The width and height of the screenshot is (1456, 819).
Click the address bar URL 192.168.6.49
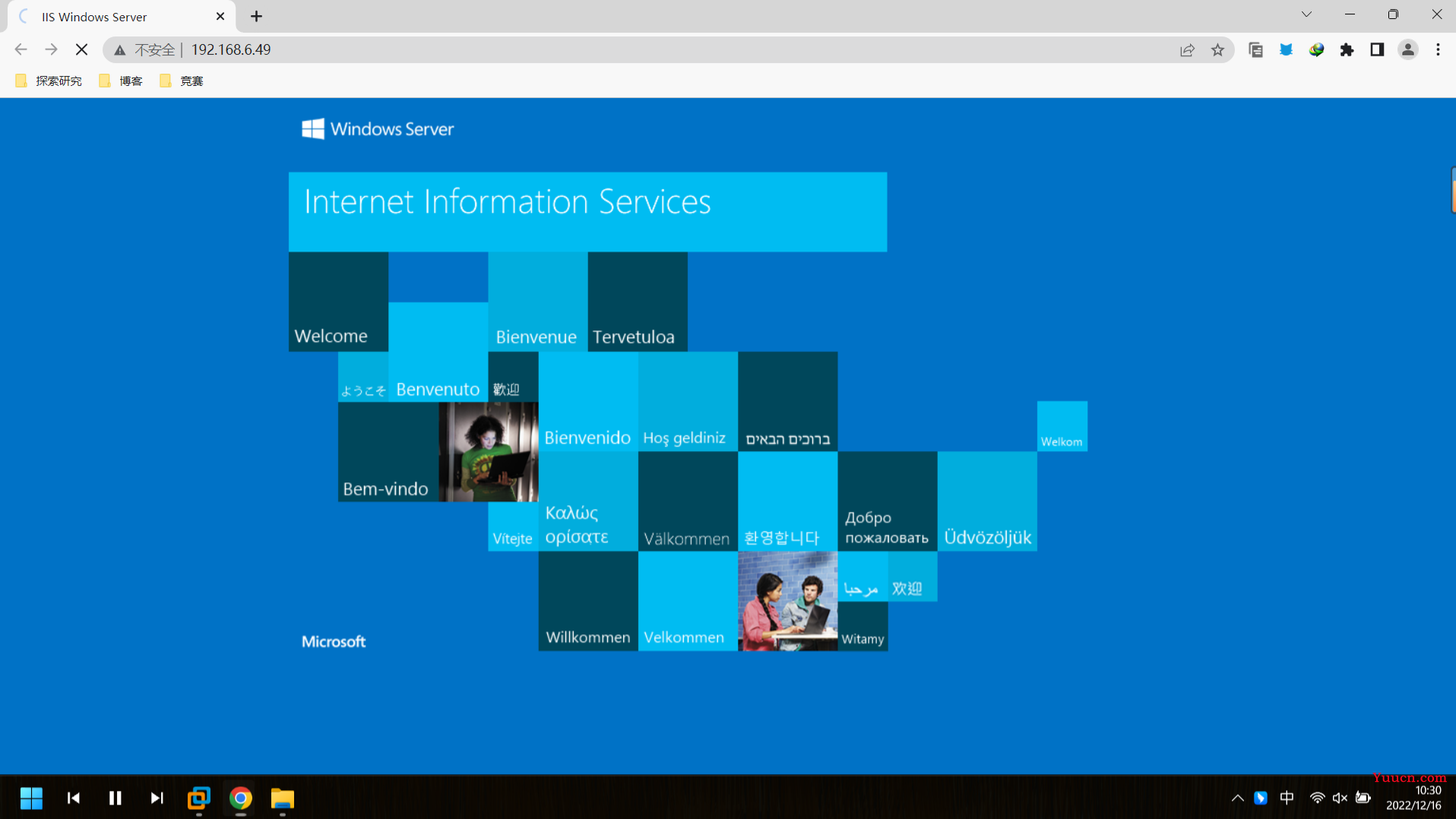[x=231, y=50]
